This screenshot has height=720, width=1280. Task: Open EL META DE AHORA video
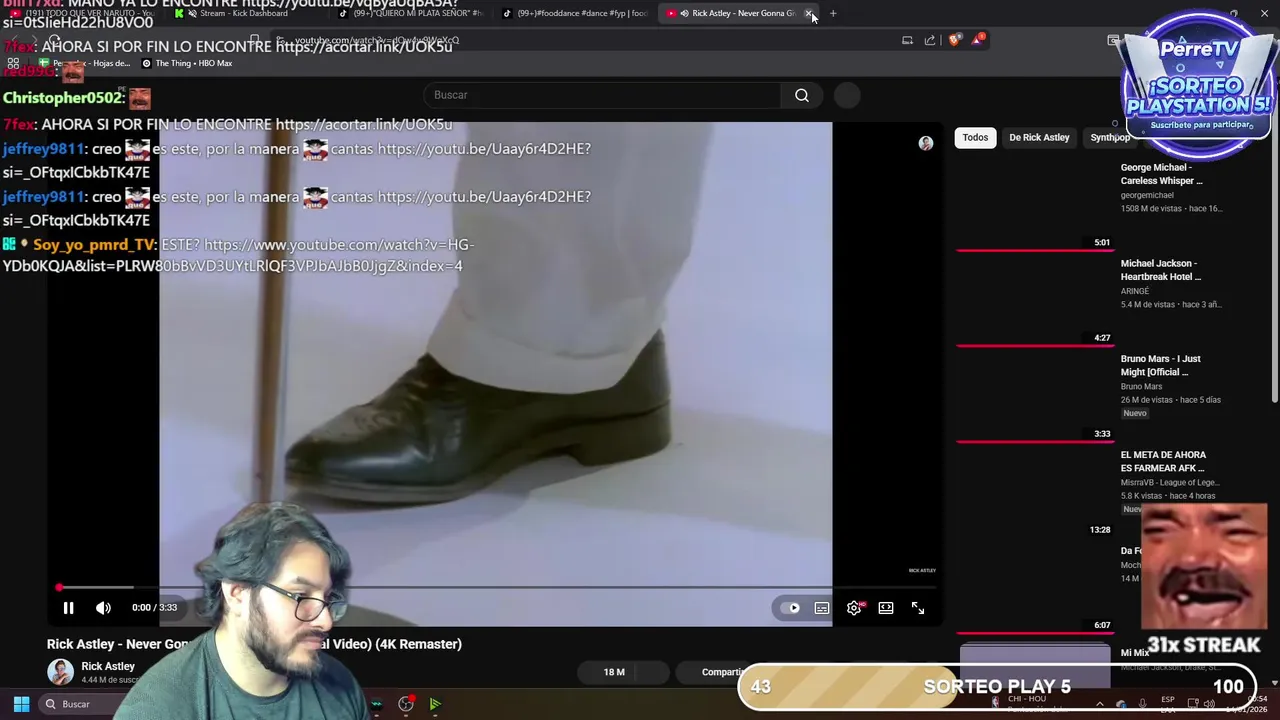[x=1163, y=461]
